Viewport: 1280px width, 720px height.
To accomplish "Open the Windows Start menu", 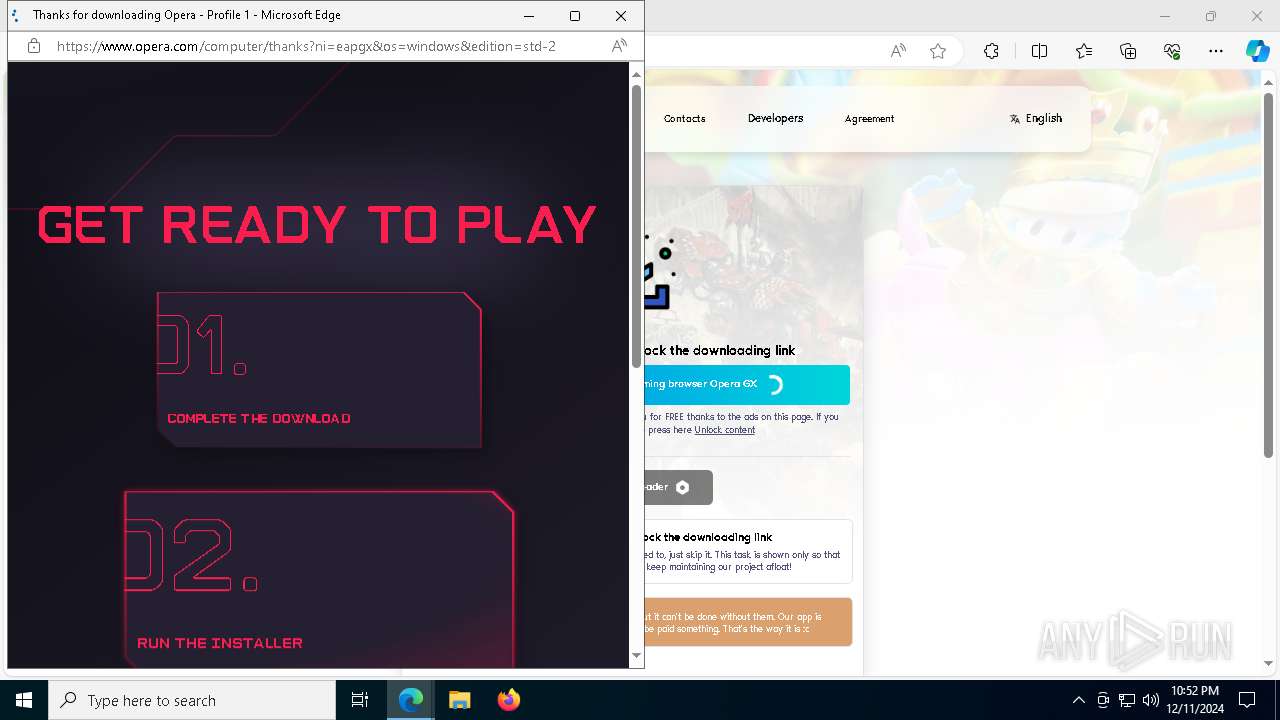I will (24, 700).
